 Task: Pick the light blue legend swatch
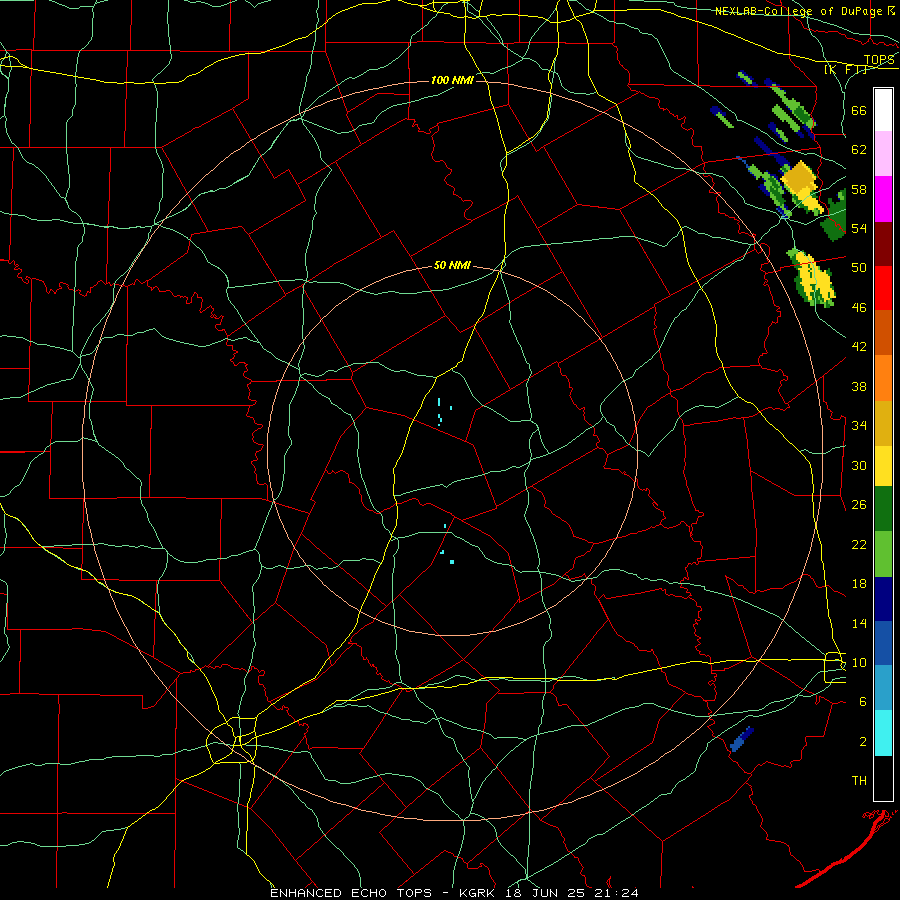pyautogui.click(x=883, y=688)
